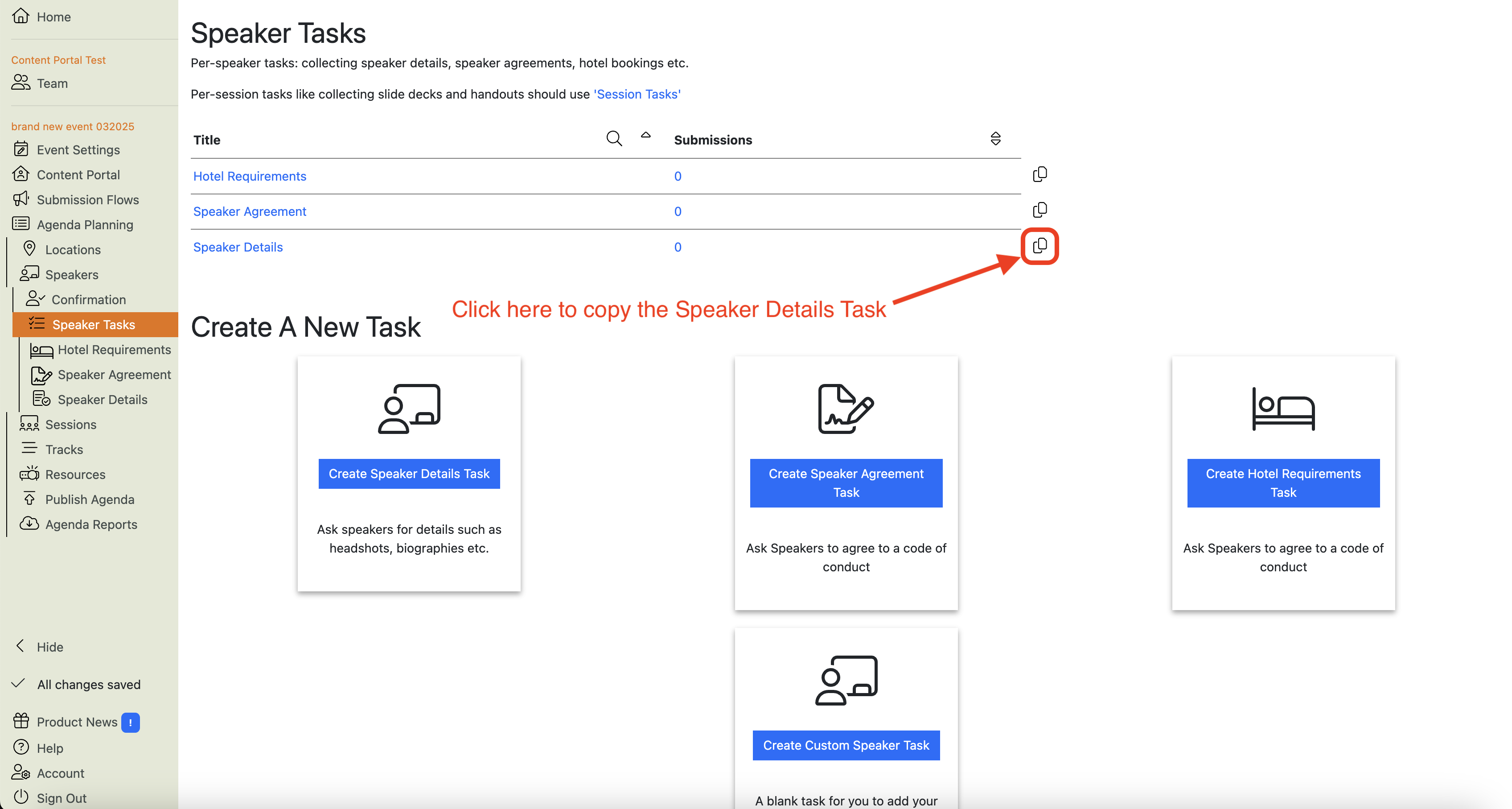Click the Home icon in the sidebar
Viewport: 1512px width, 809px height.
(21, 17)
